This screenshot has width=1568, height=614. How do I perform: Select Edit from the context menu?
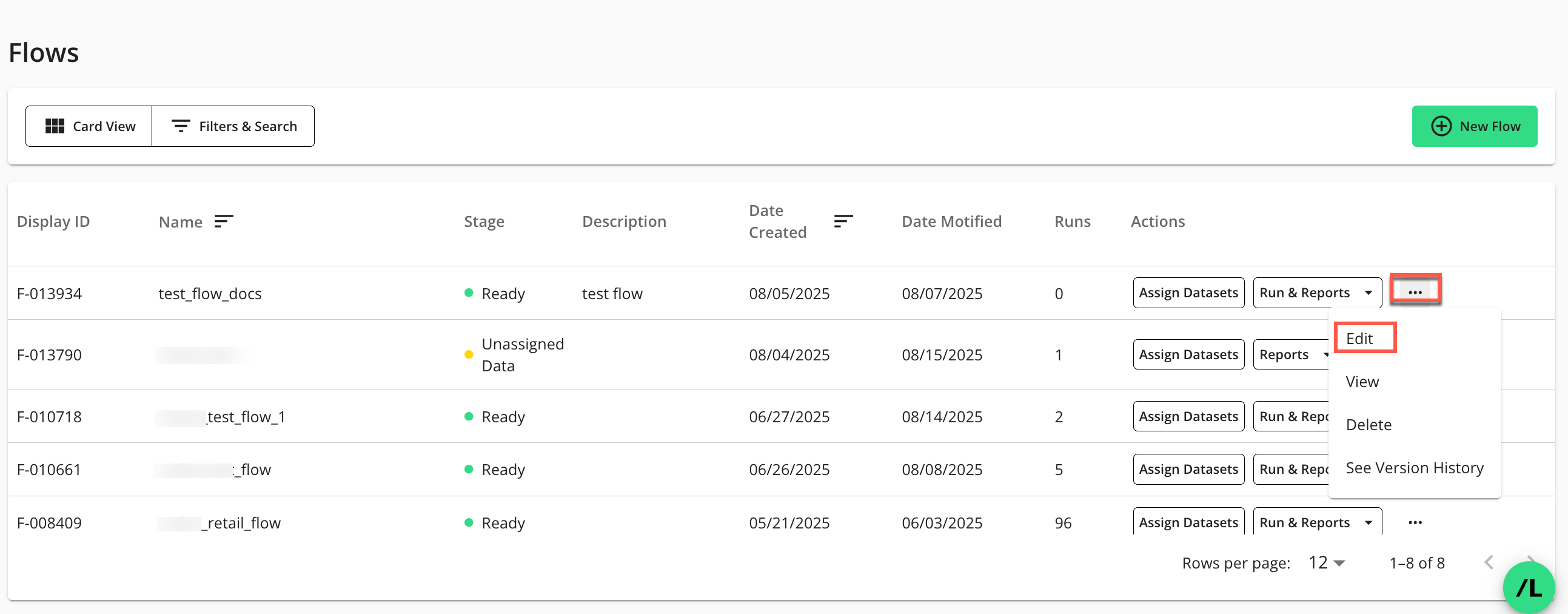pyautogui.click(x=1359, y=339)
